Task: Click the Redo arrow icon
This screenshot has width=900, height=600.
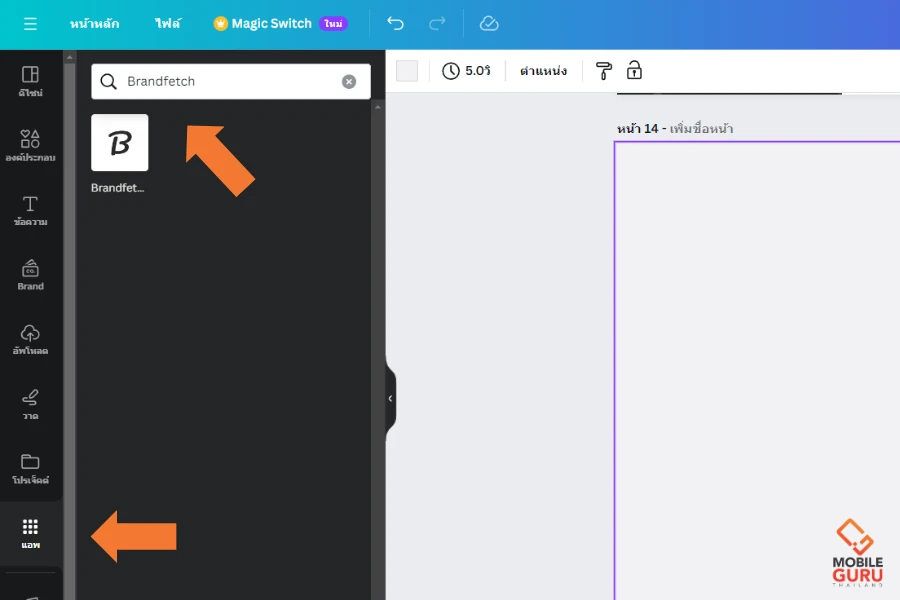Action: (x=437, y=24)
